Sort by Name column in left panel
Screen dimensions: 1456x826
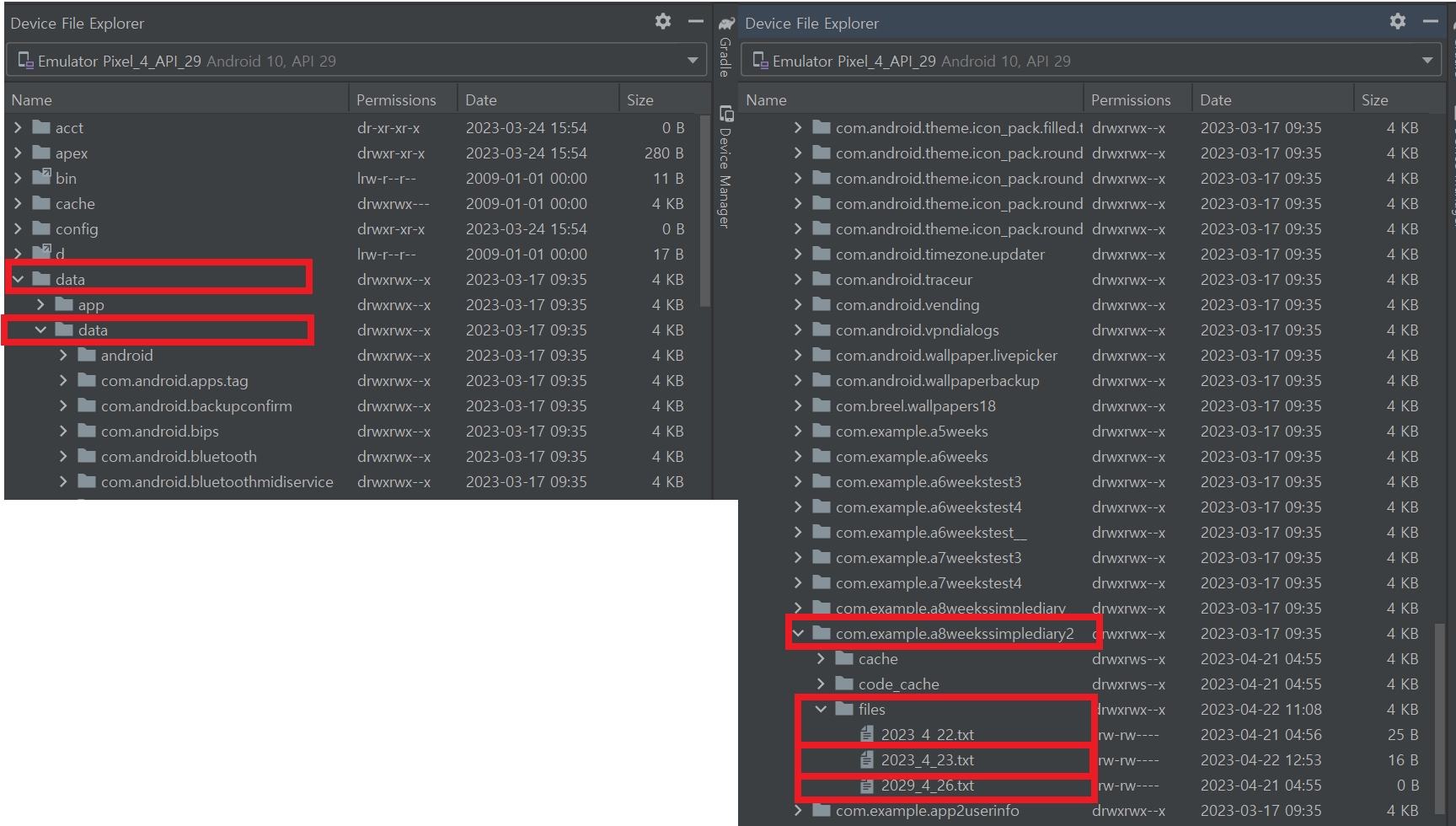pyautogui.click(x=177, y=99)
